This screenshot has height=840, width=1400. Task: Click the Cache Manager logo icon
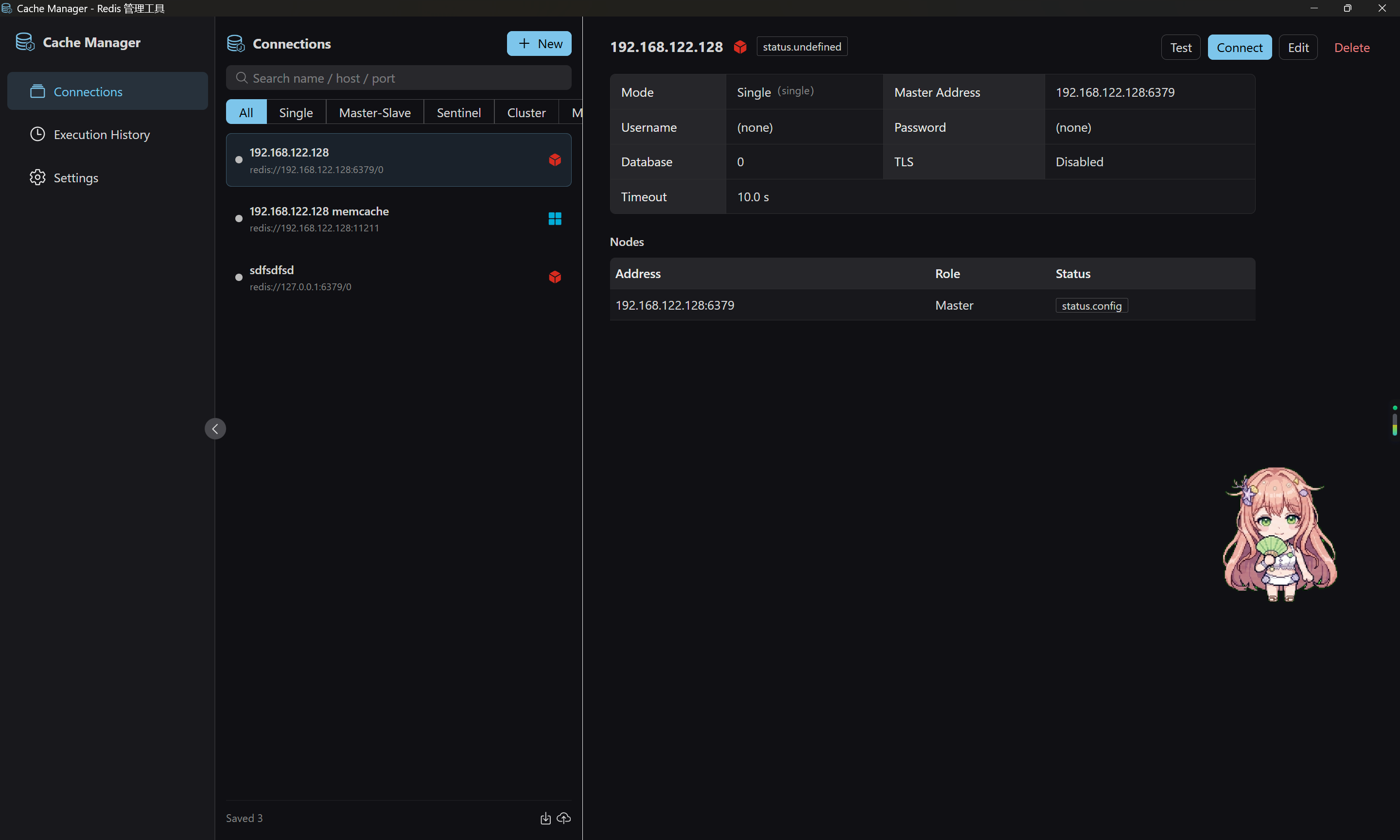[x=25, y=42]
